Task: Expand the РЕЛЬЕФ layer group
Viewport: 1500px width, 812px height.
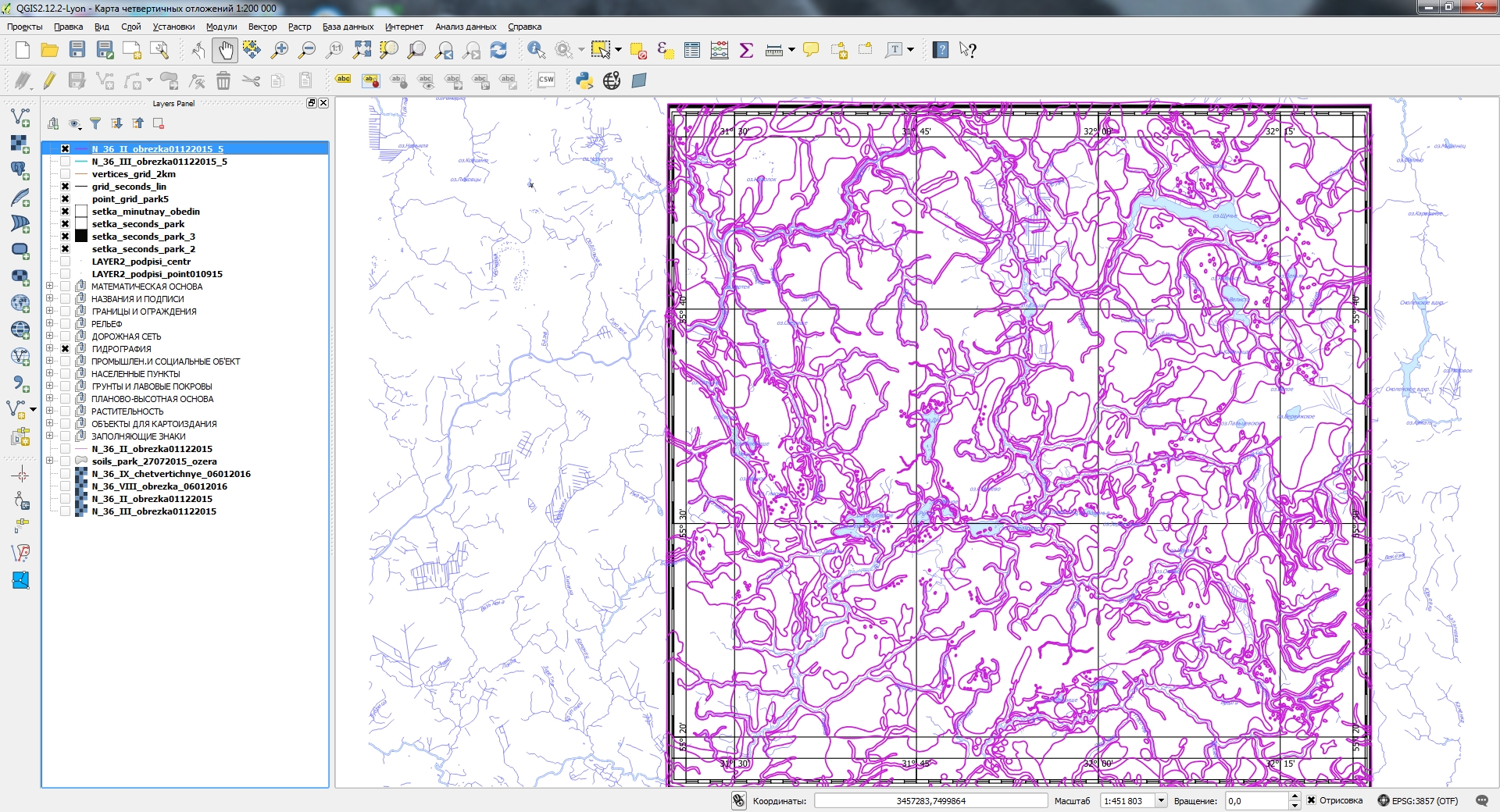Action: [x=49, y=323]
